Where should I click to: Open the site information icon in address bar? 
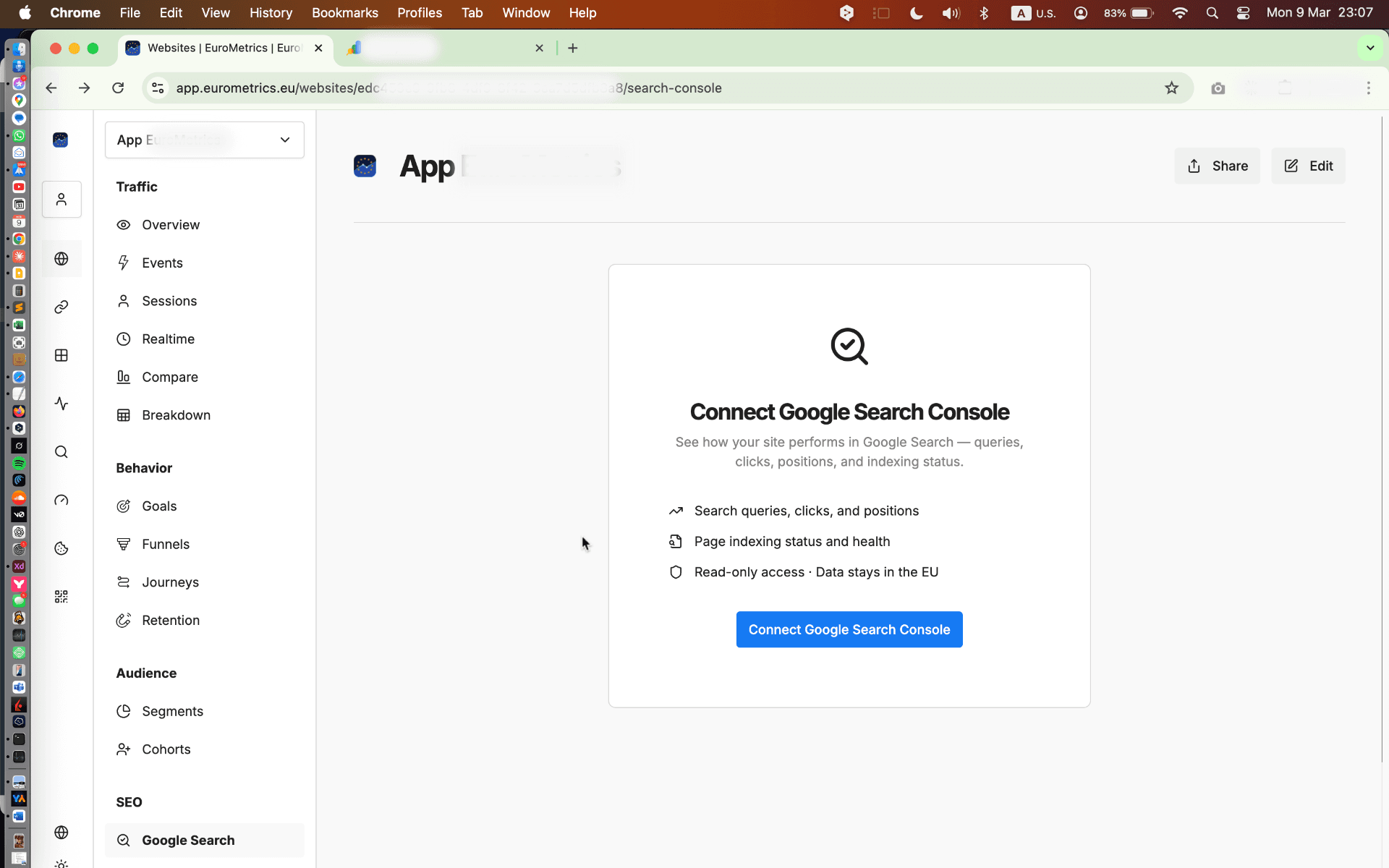pos(158,88)
